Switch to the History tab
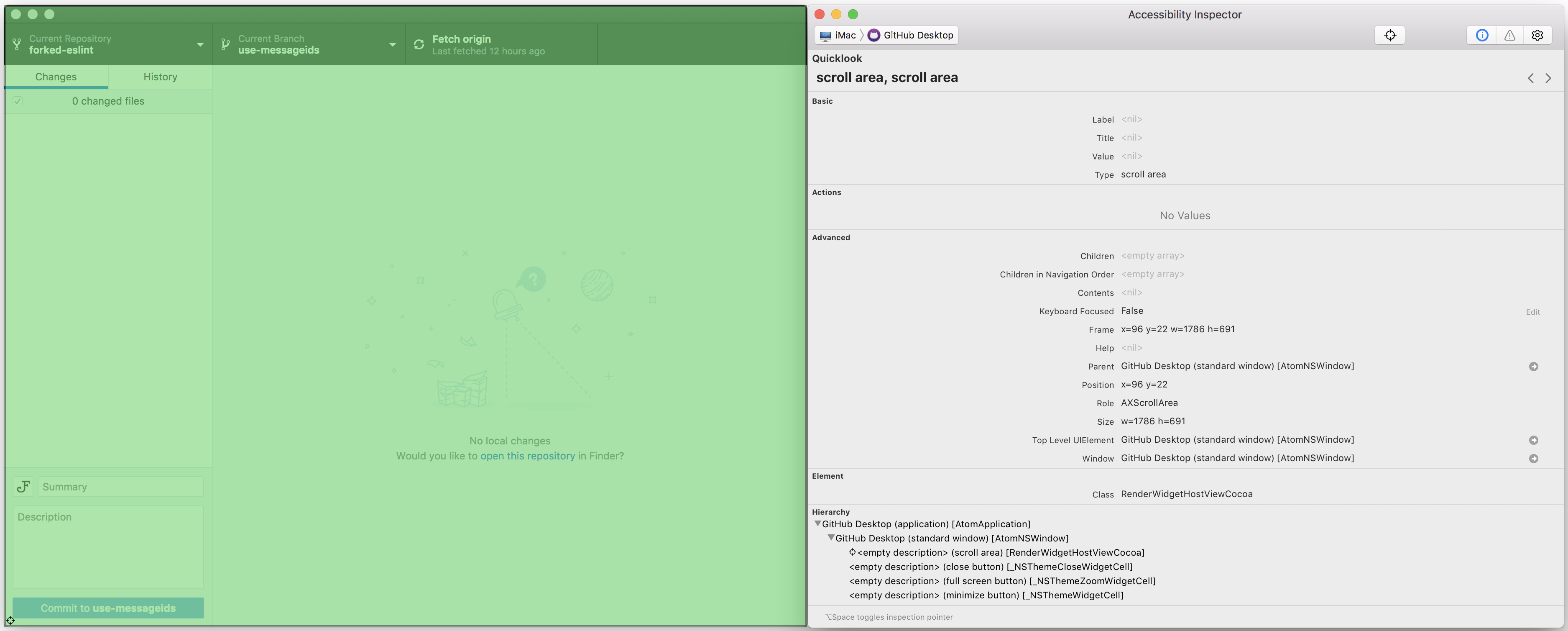 tap(160, 77)
